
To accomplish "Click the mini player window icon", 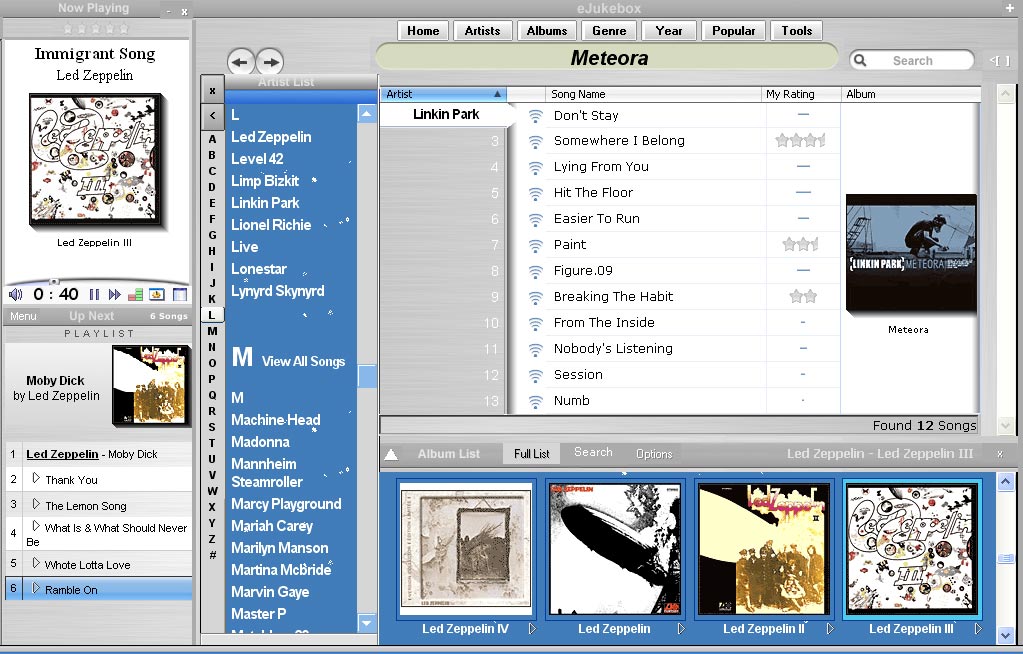I will click(x=157, y=294).
